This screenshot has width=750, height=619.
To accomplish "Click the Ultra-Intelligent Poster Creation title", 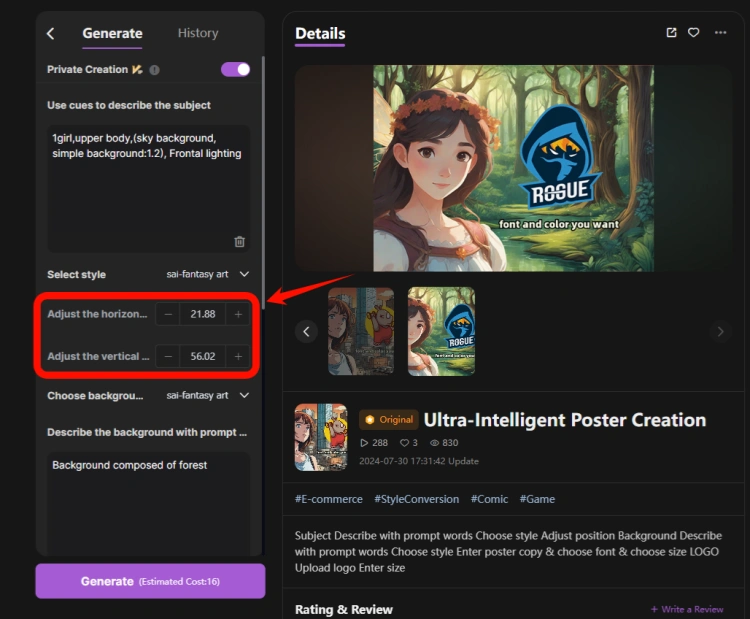I will pyautogui.click(x=565, y=420).
